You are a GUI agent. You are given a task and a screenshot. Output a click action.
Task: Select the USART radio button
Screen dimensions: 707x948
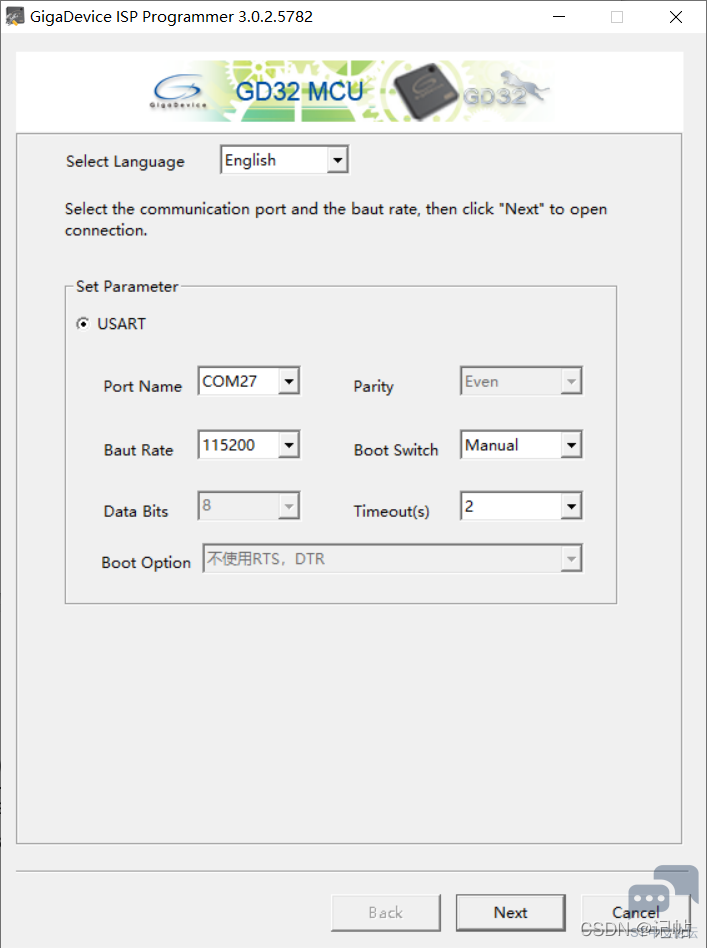83,323
